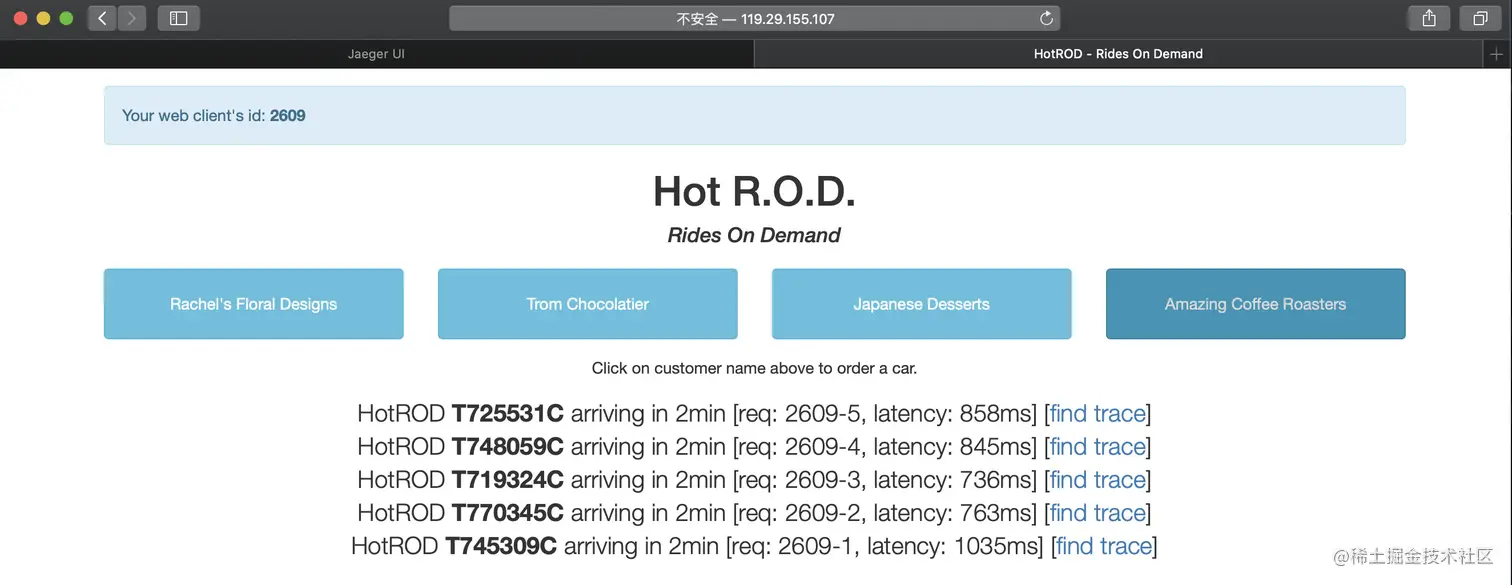Click the address bar showing 119.29.155.107
The width and height of the screenshot is (1512, 585).
754,18
